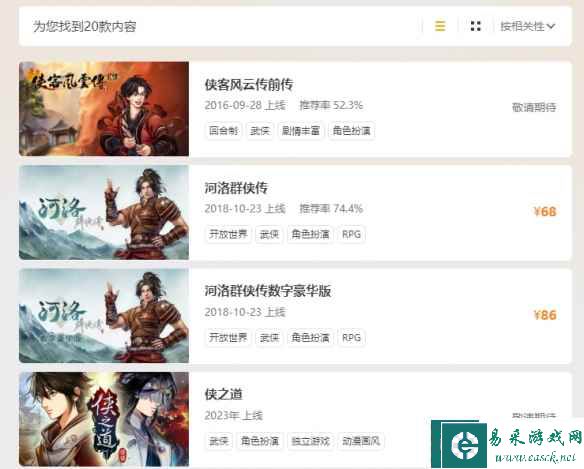Image resolution: width=584 pixels, height=469 pixels.
Task: Select the 剧情丰富 tag
Action: 301,131
